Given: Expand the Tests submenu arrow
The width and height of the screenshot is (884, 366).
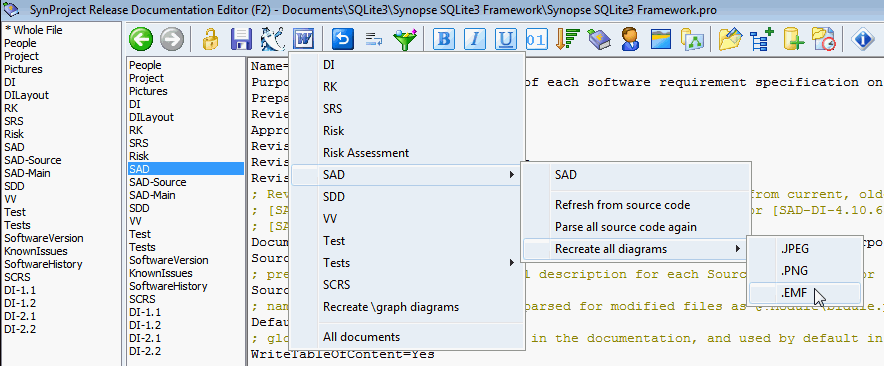Looking at the screenshot, I should tap(512, 263).
